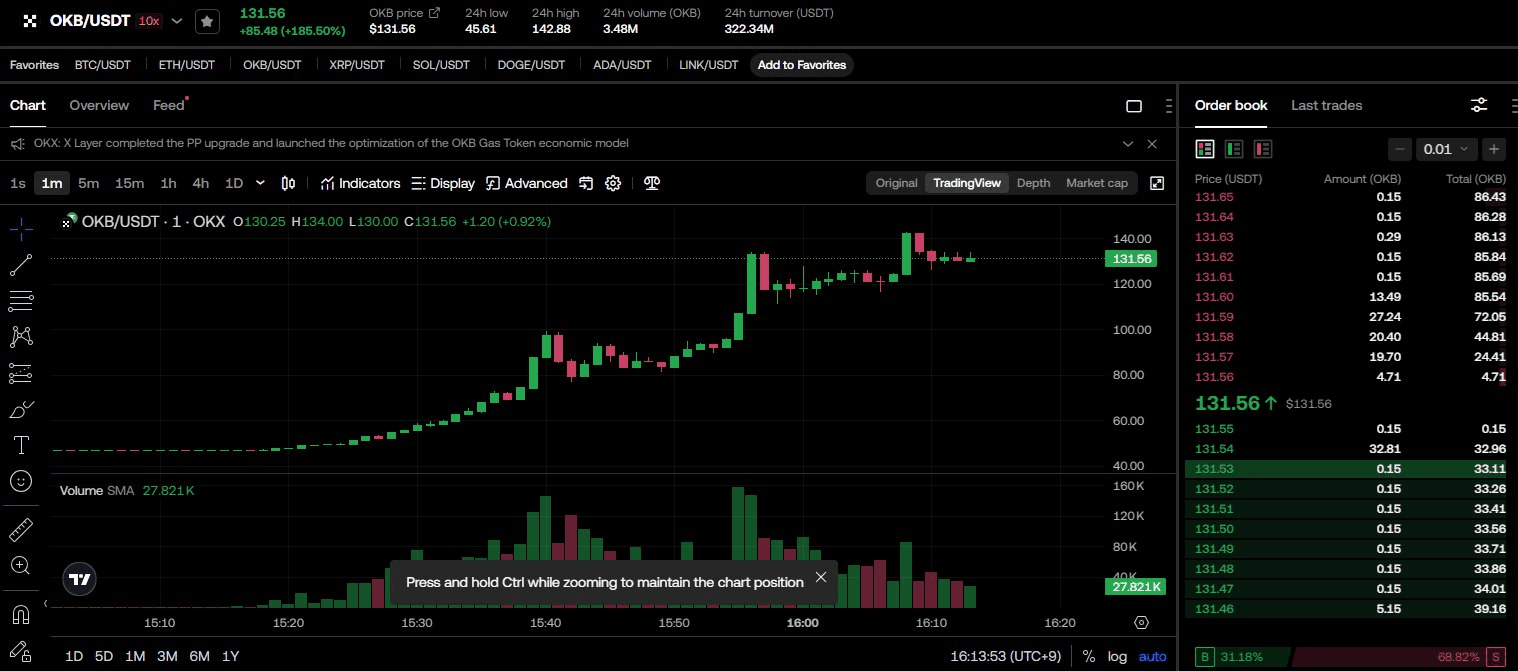Open the Fibonacci retracement lines tool
Image resolution: width=1518 pixels, height=671 pixels.
pos(21,301)
